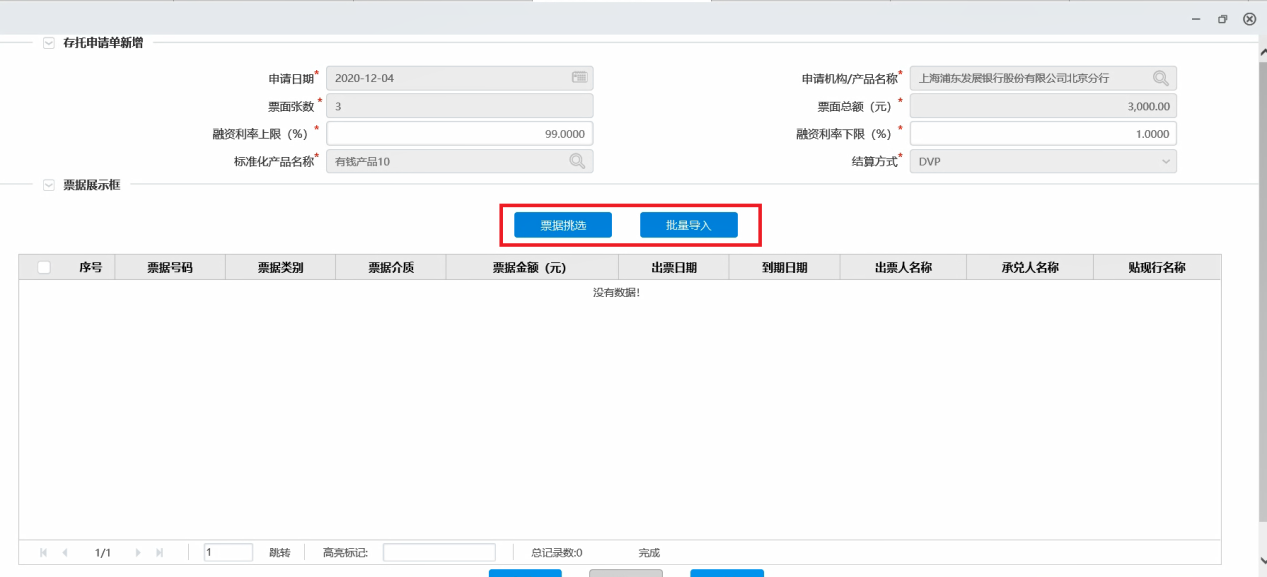Sort by 票据号码 column header

coord(170,267)
